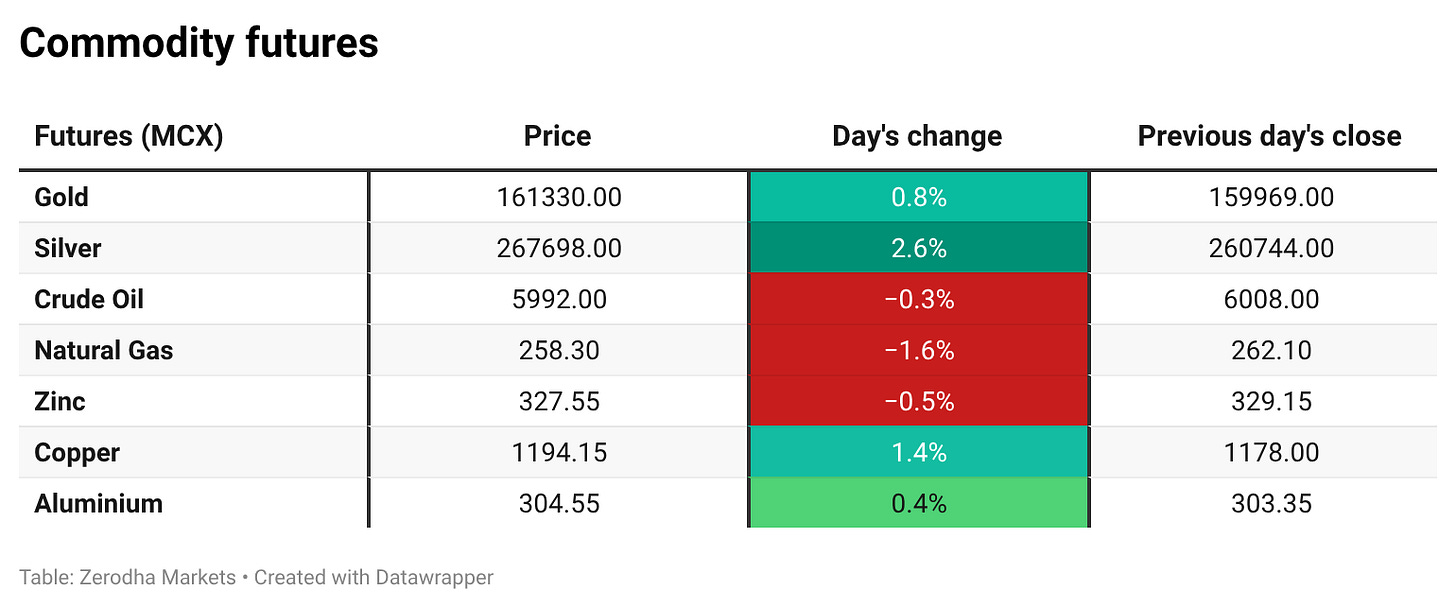Click the Aluminium row label
This screenshot has height=609, width=1456.
tap(98, 503)
